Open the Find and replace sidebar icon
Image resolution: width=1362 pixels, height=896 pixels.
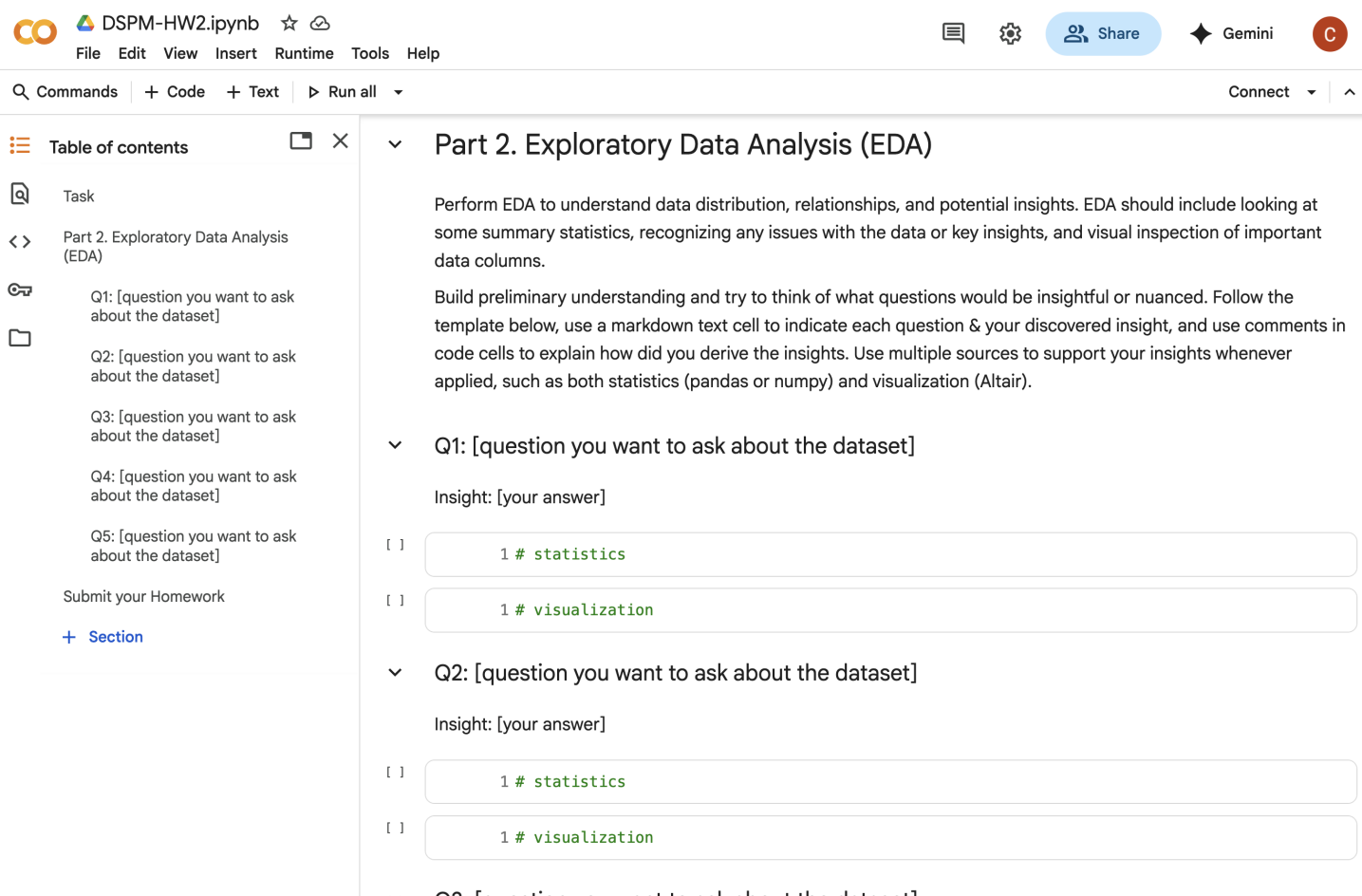click(20, 194)
